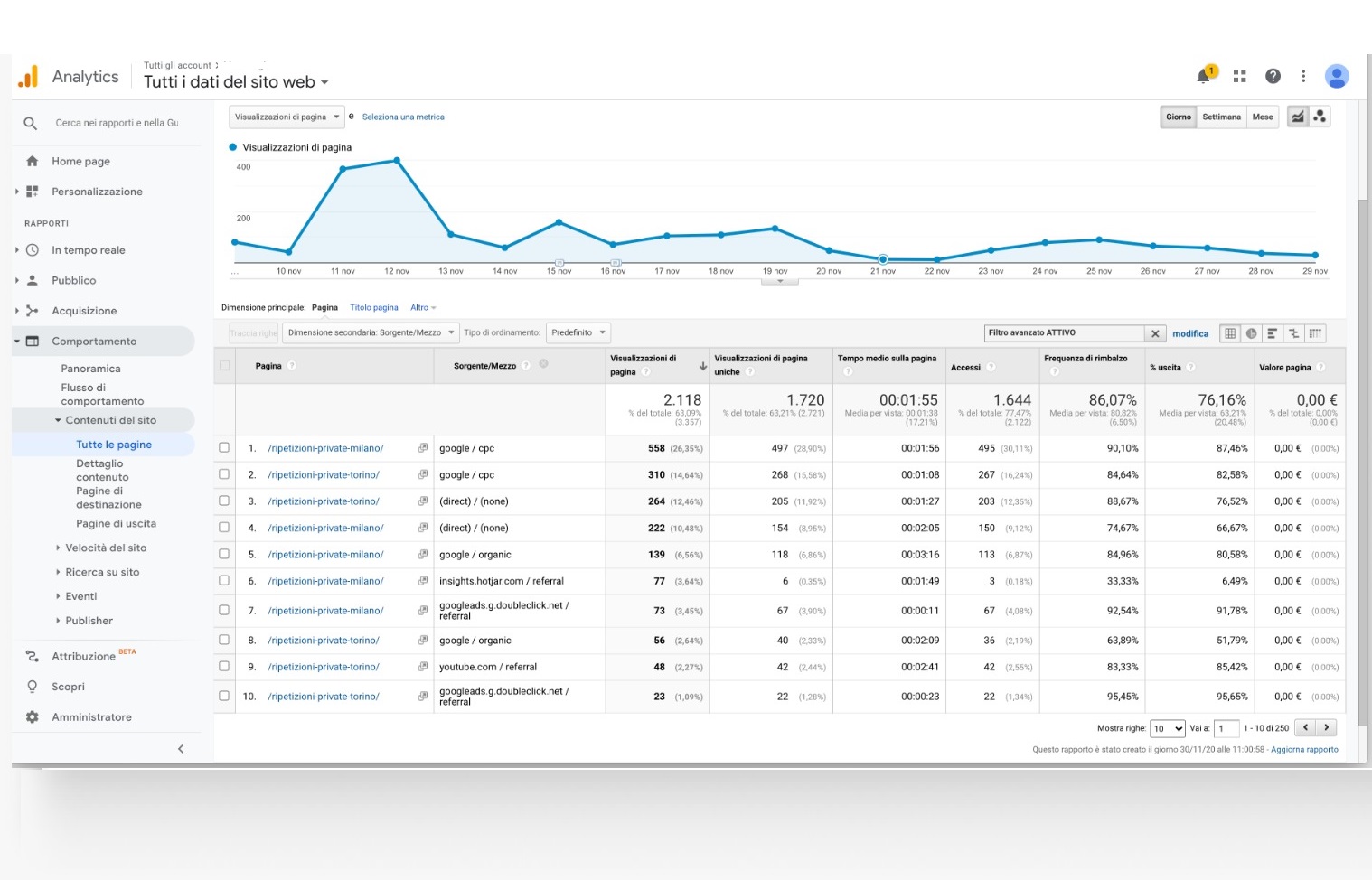1372x880 pixels.
Task: Select the pie chart table view icon
Action: point(1251,333)
